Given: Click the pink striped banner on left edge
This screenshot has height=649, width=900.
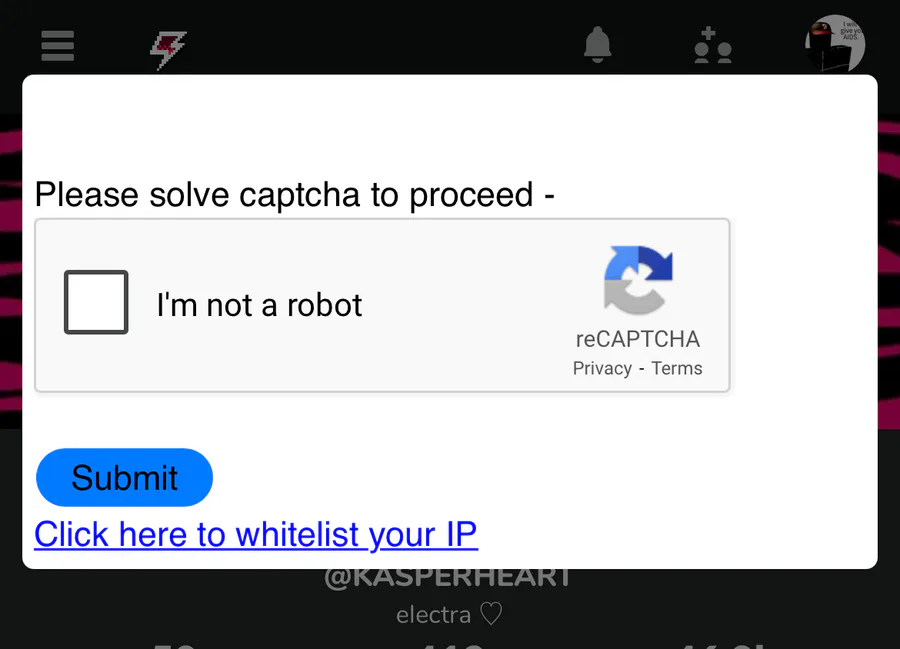Looking at the screenshot, I should pos(11,270).
